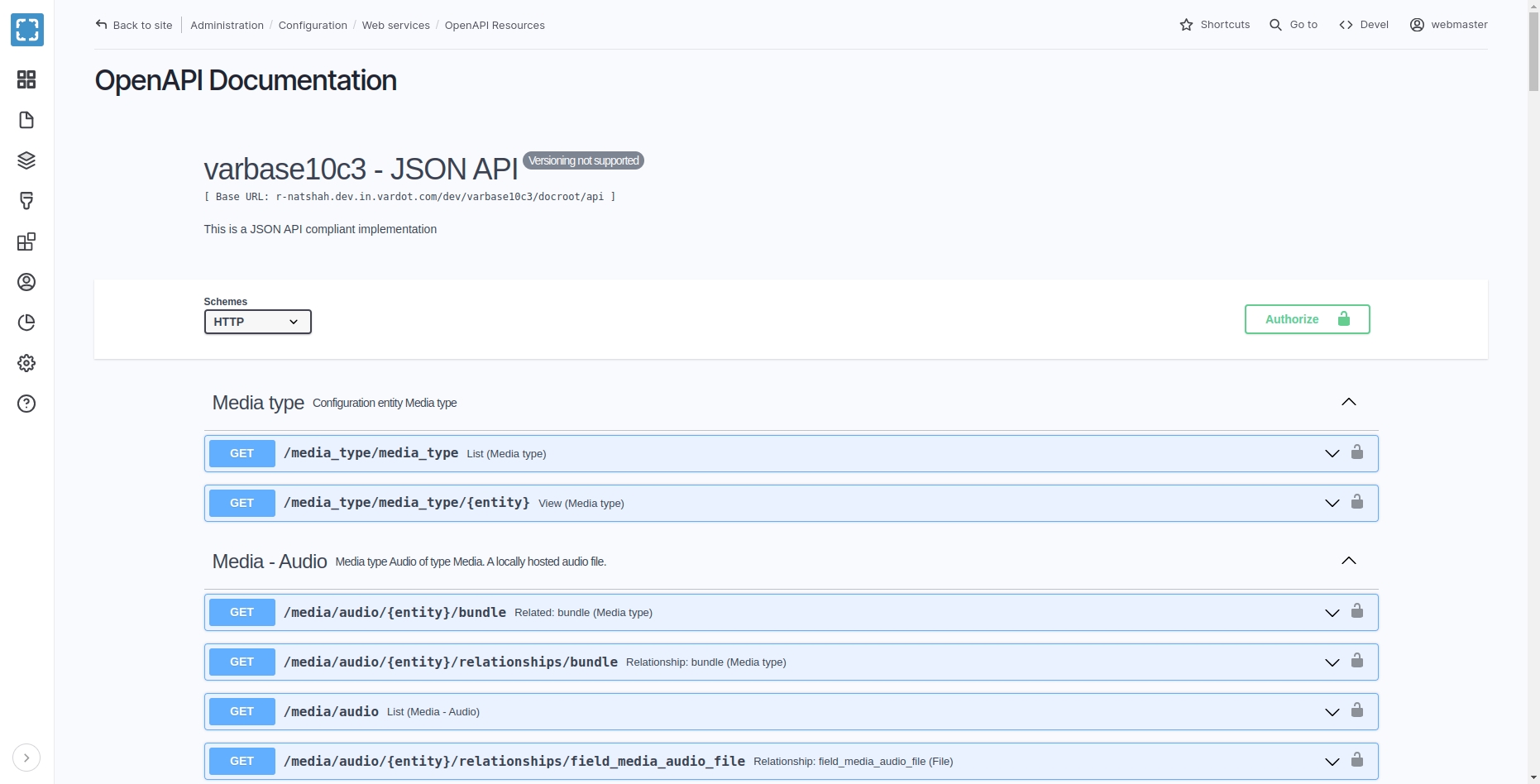Click the Back to site link
1540x784 pixels.
click(134, 25)
